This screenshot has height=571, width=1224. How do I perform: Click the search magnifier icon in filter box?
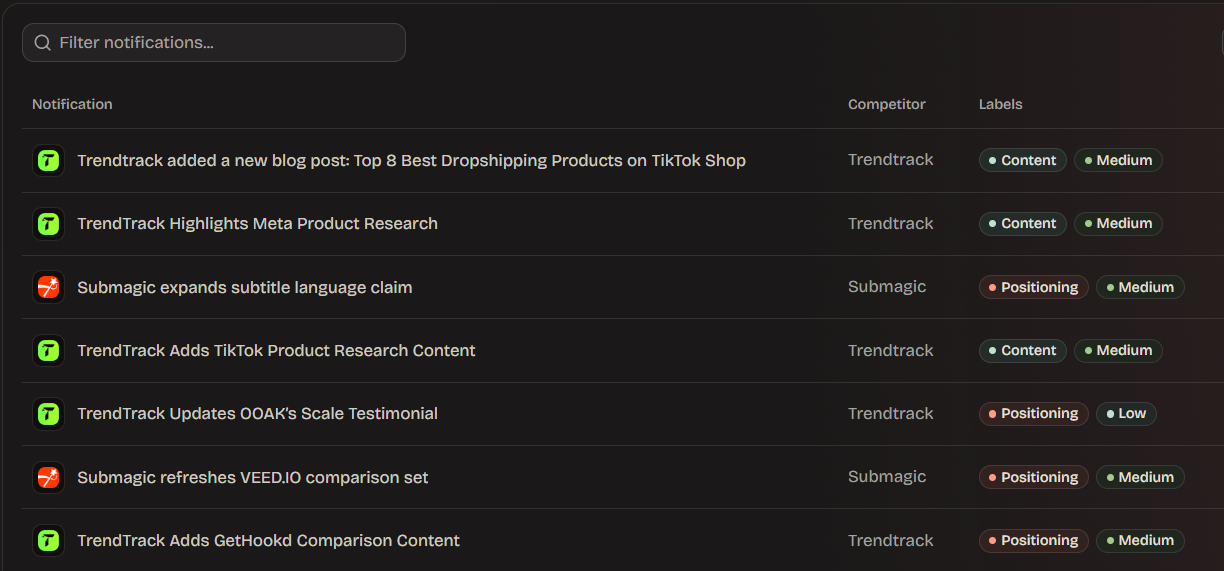[x=42, y=43]
